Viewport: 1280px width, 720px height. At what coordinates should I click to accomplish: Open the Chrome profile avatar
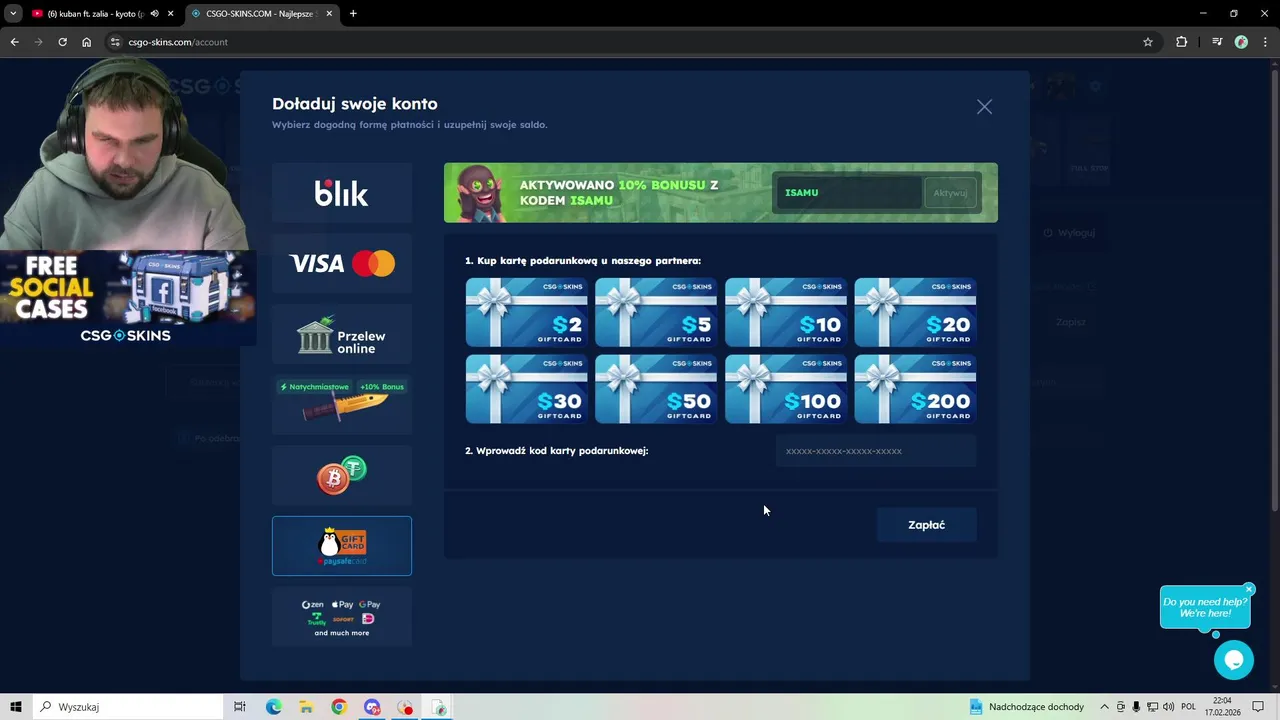[x=1241, y=42]
